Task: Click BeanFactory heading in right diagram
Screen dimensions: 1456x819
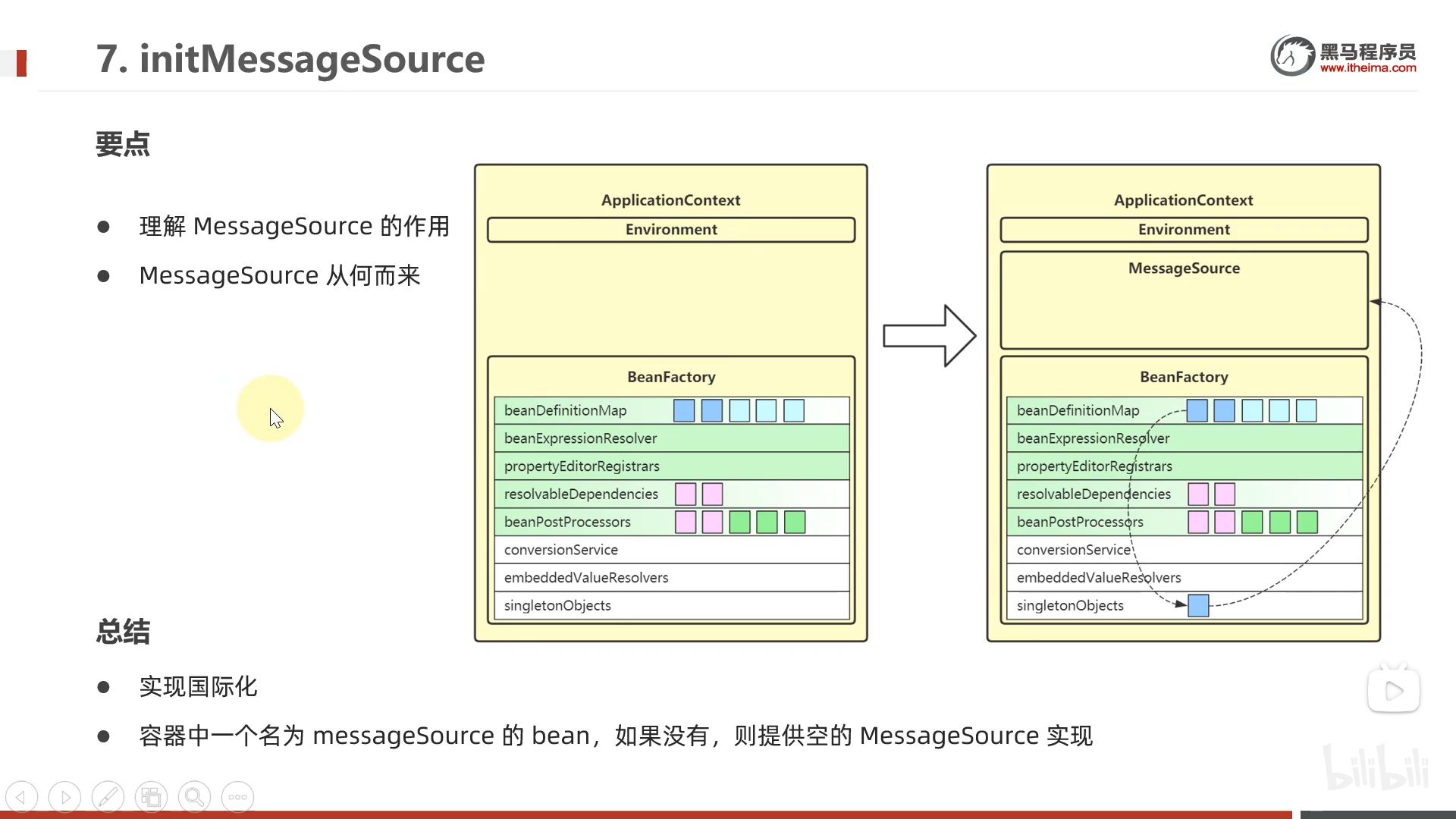Action: point(1184,377)
